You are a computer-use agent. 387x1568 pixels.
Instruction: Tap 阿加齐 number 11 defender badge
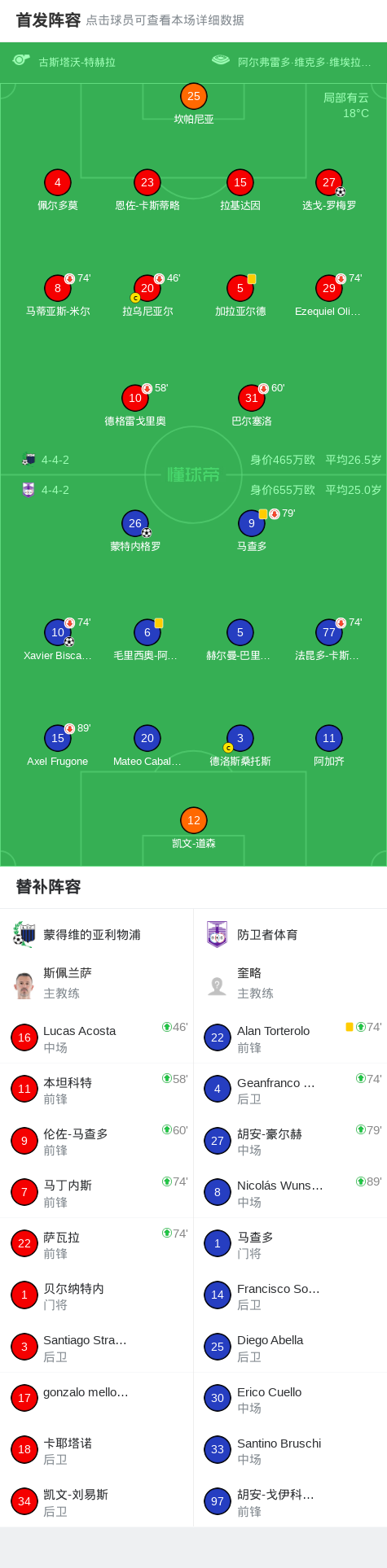(329, 738)
